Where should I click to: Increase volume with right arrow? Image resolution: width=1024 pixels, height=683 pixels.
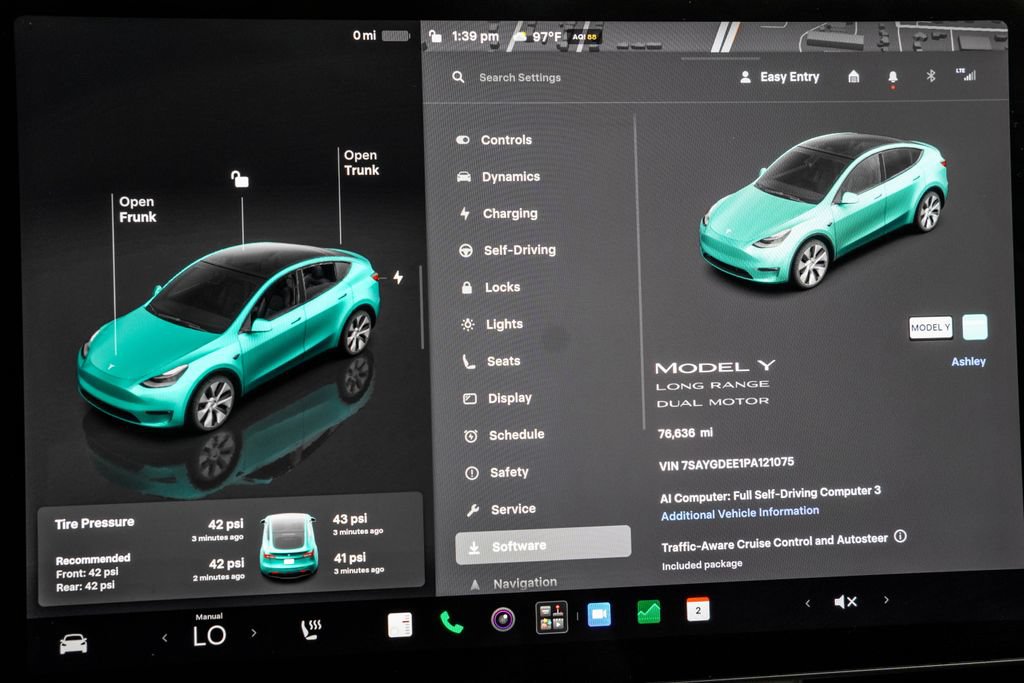886,599
